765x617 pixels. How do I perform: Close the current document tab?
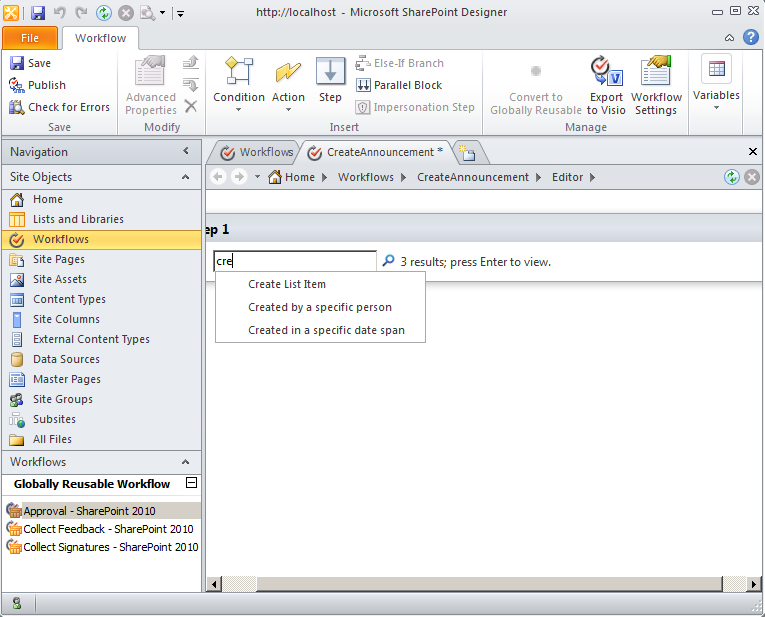(753, 152)
